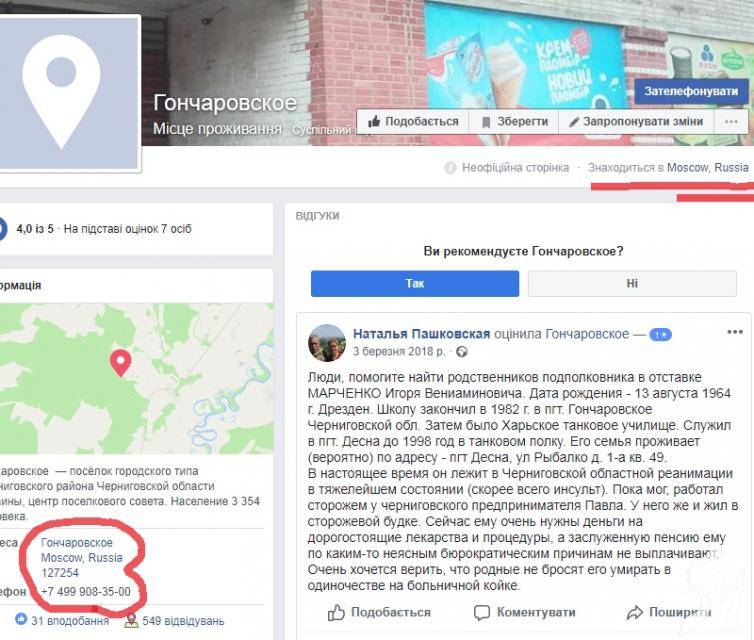Share the review using Поширити

[669, 613]
